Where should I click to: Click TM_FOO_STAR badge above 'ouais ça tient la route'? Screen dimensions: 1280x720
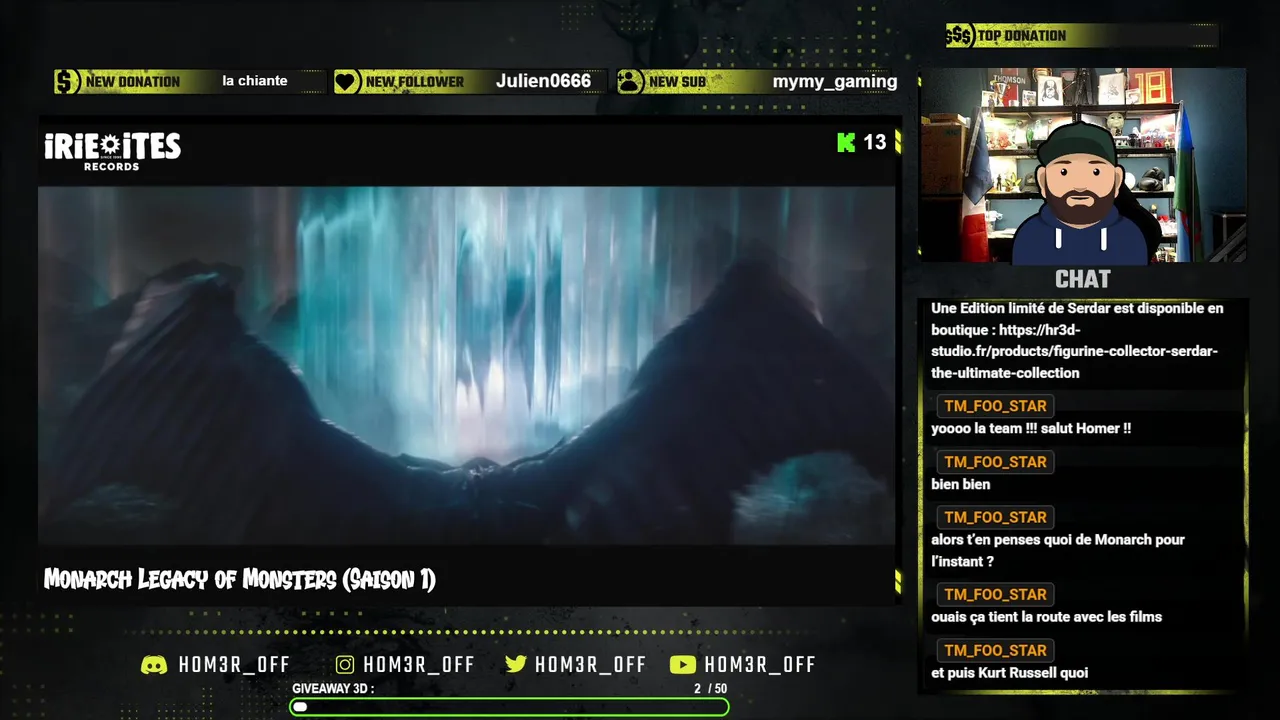pos(995,594)
